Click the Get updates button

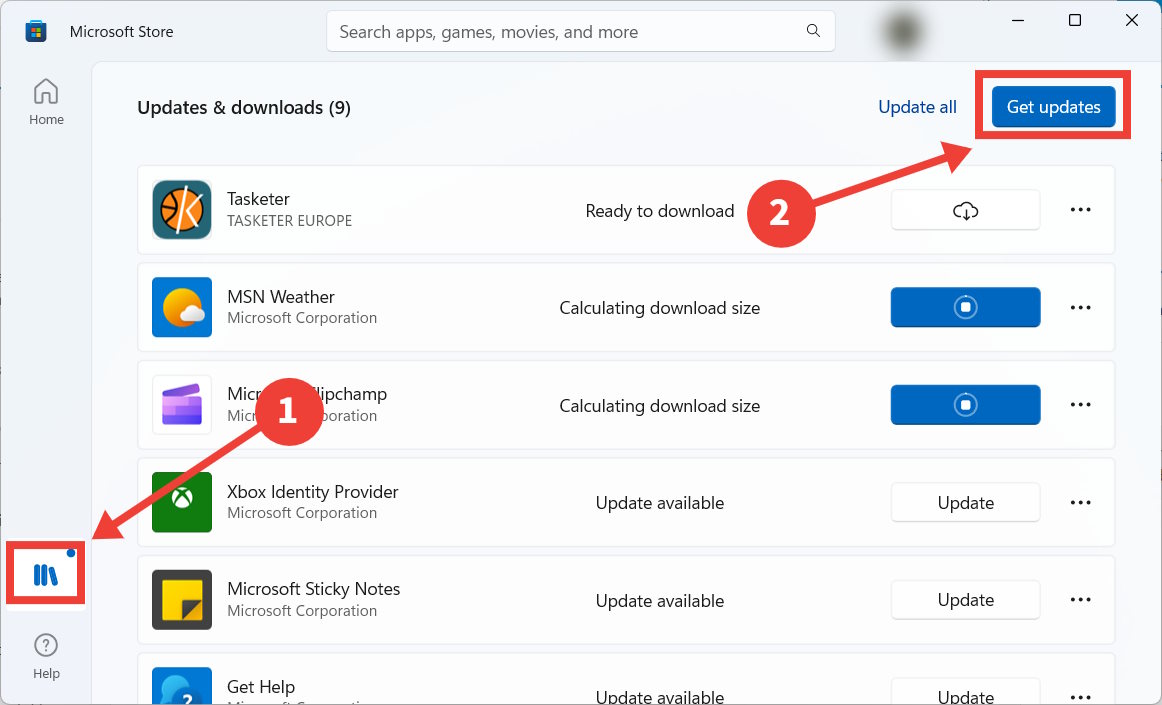click(1053, 106)
